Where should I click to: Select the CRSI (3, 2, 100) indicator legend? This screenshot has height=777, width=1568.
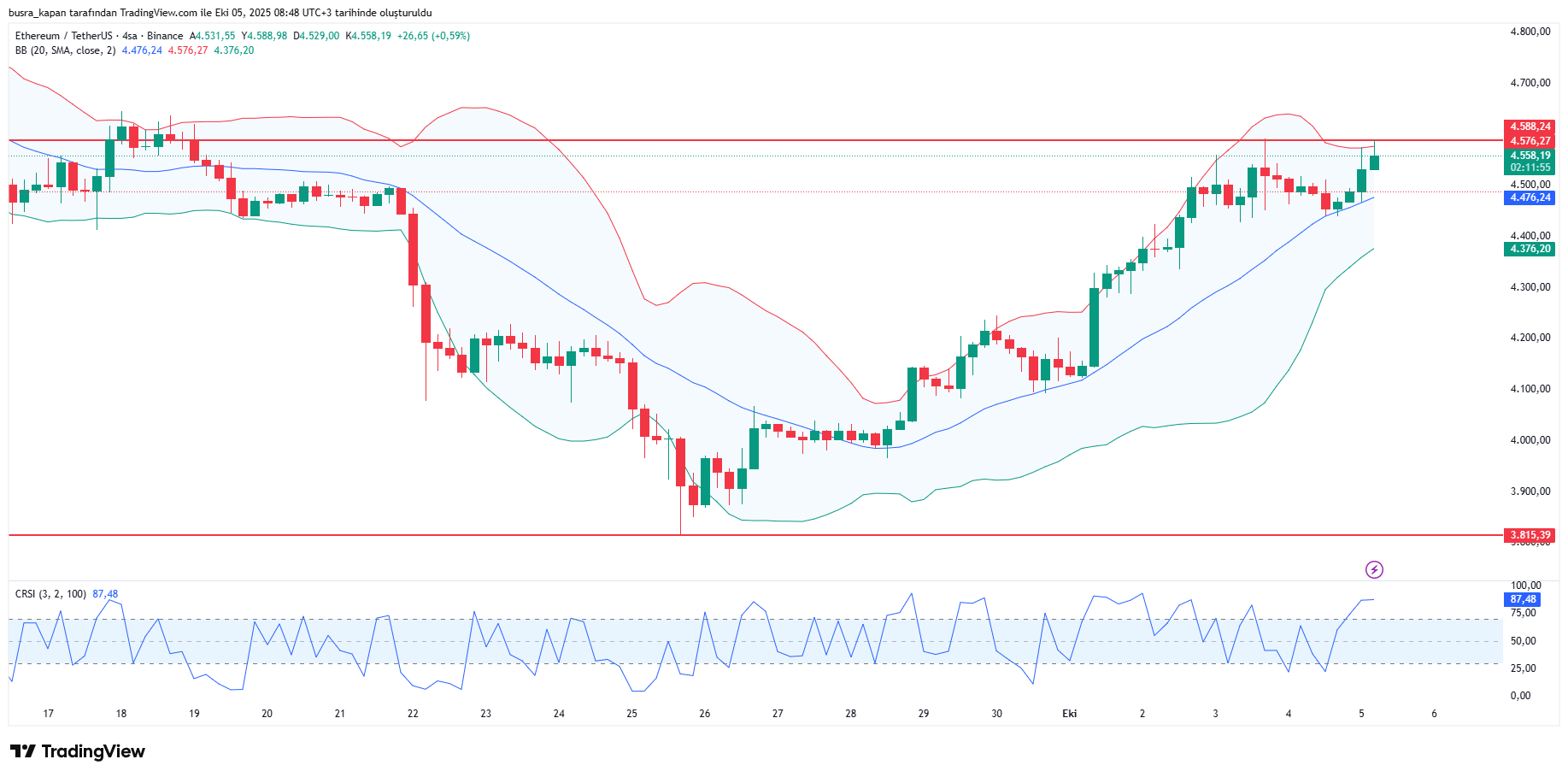pos(50,593)
